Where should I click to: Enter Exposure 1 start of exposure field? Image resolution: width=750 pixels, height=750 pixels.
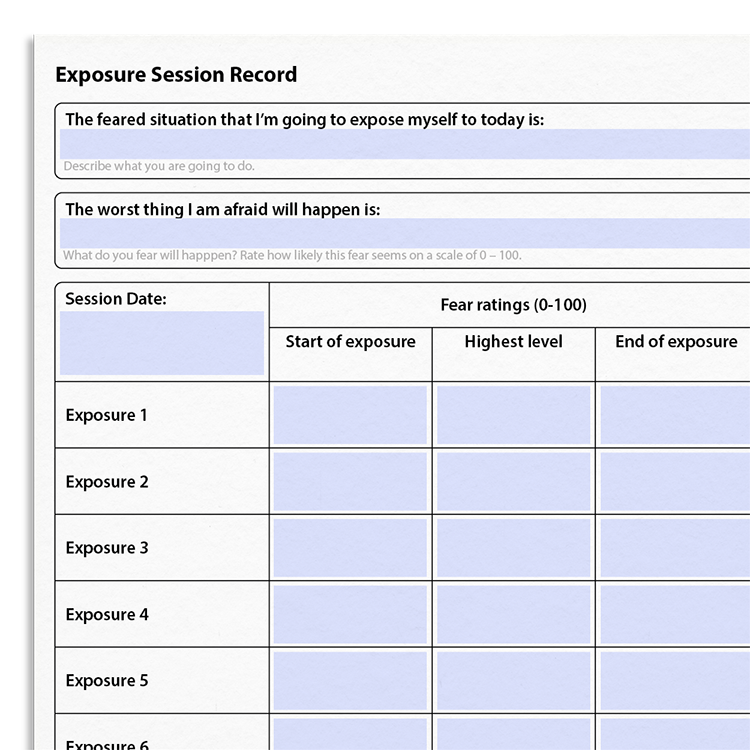[350, 415]
